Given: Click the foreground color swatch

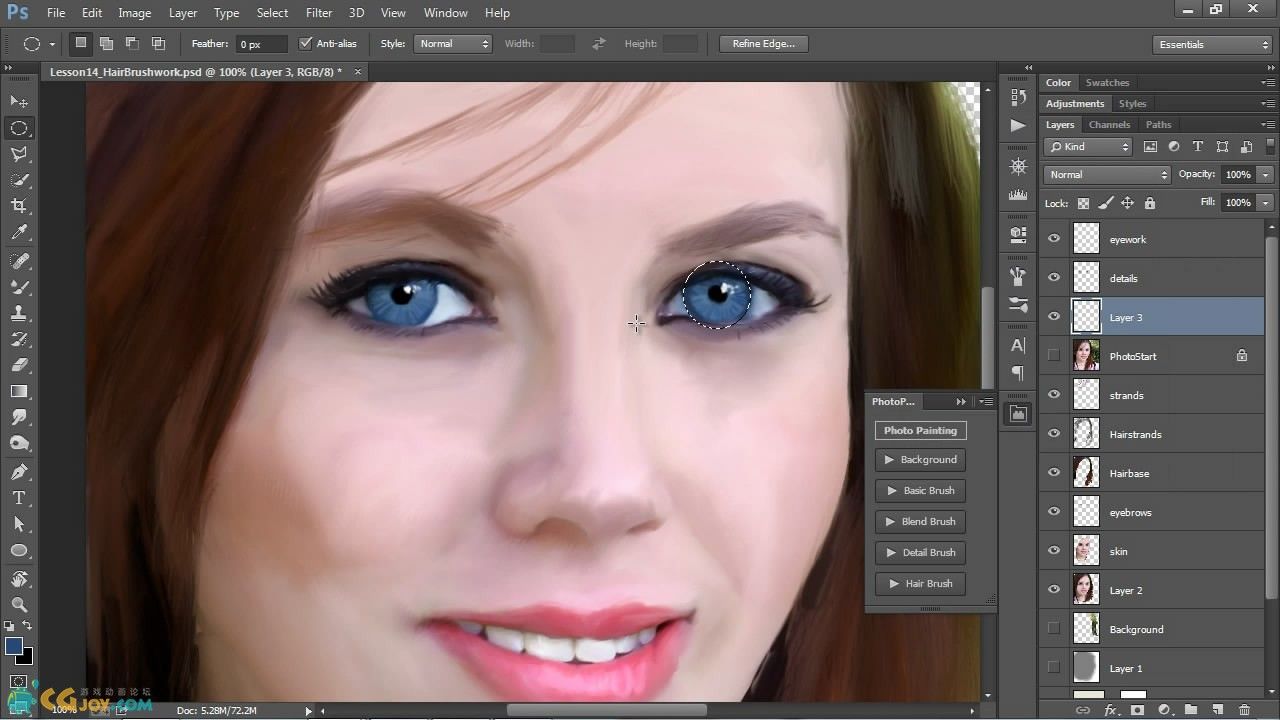Looking at the screenshot, I should tap(14, 647).
